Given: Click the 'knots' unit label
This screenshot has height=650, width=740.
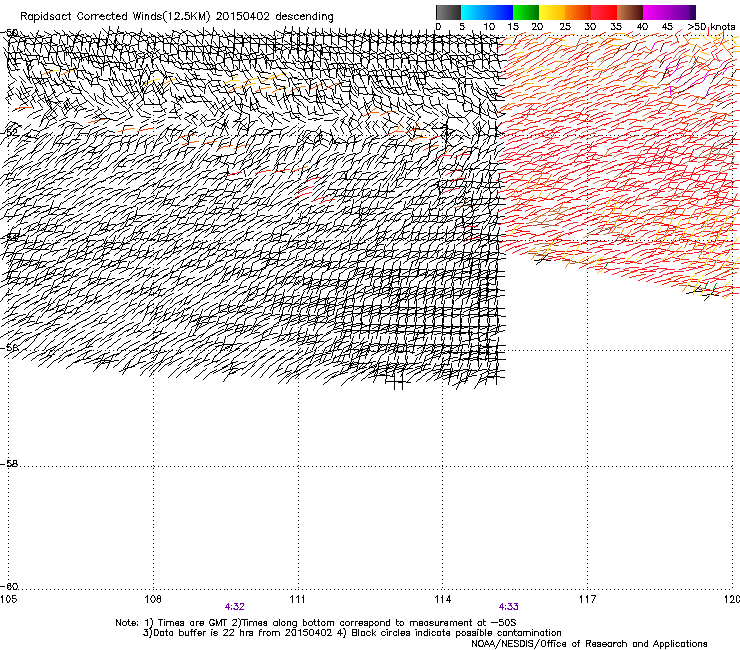Looking at the screenshot, I should tap(723, 27).
